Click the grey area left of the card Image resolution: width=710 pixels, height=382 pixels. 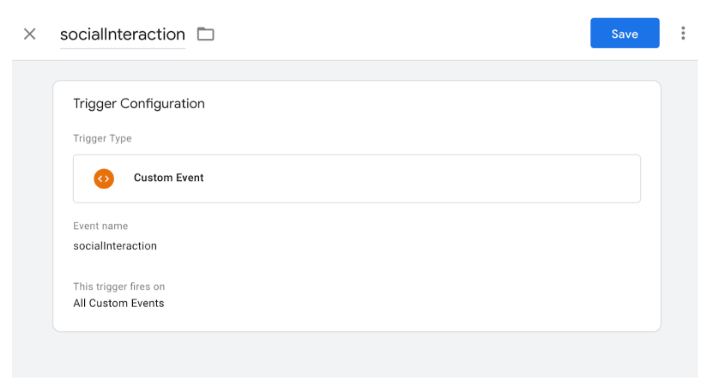coord(32,206)
